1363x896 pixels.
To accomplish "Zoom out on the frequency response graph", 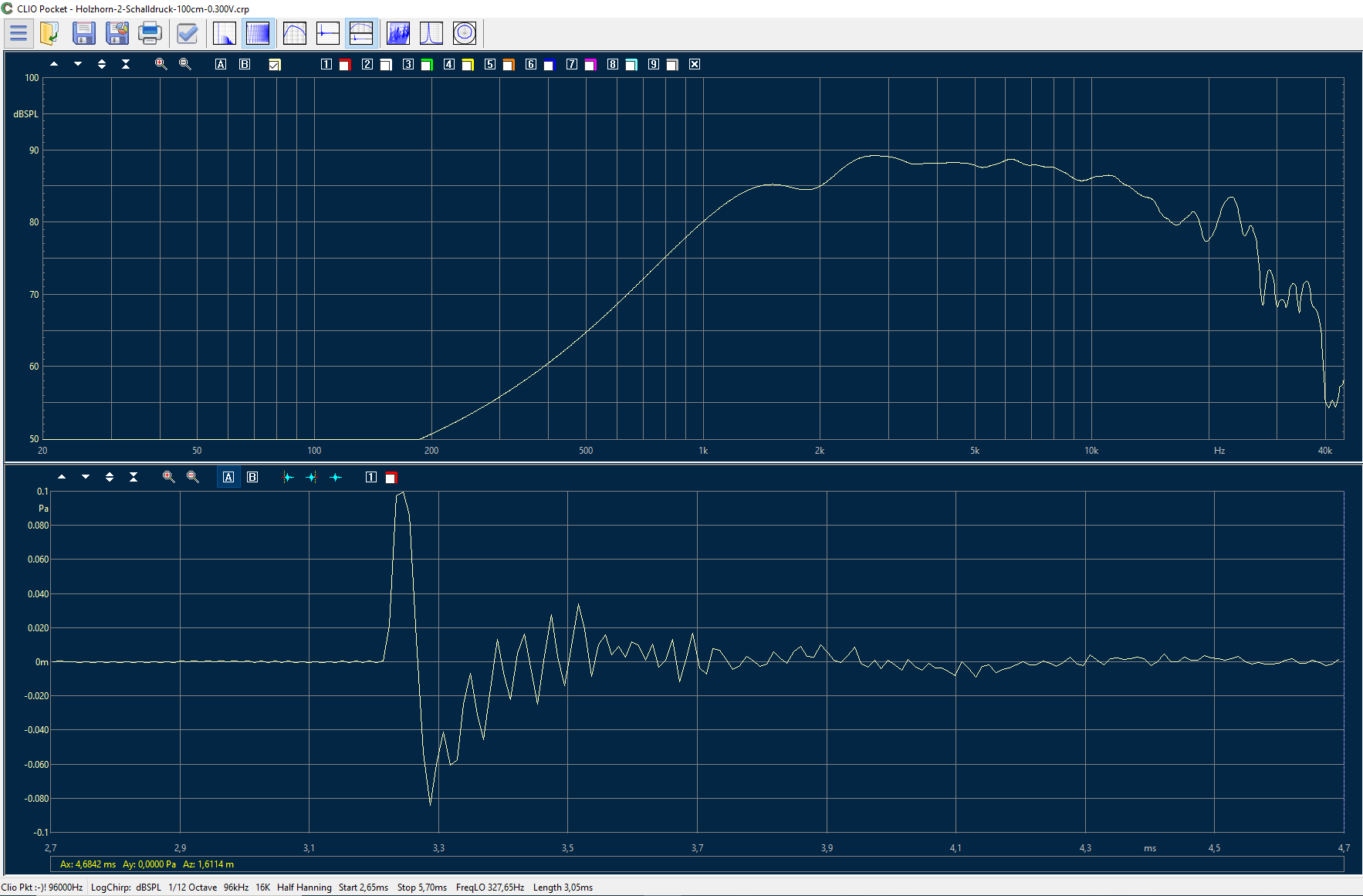I will [x=184, y=64].
